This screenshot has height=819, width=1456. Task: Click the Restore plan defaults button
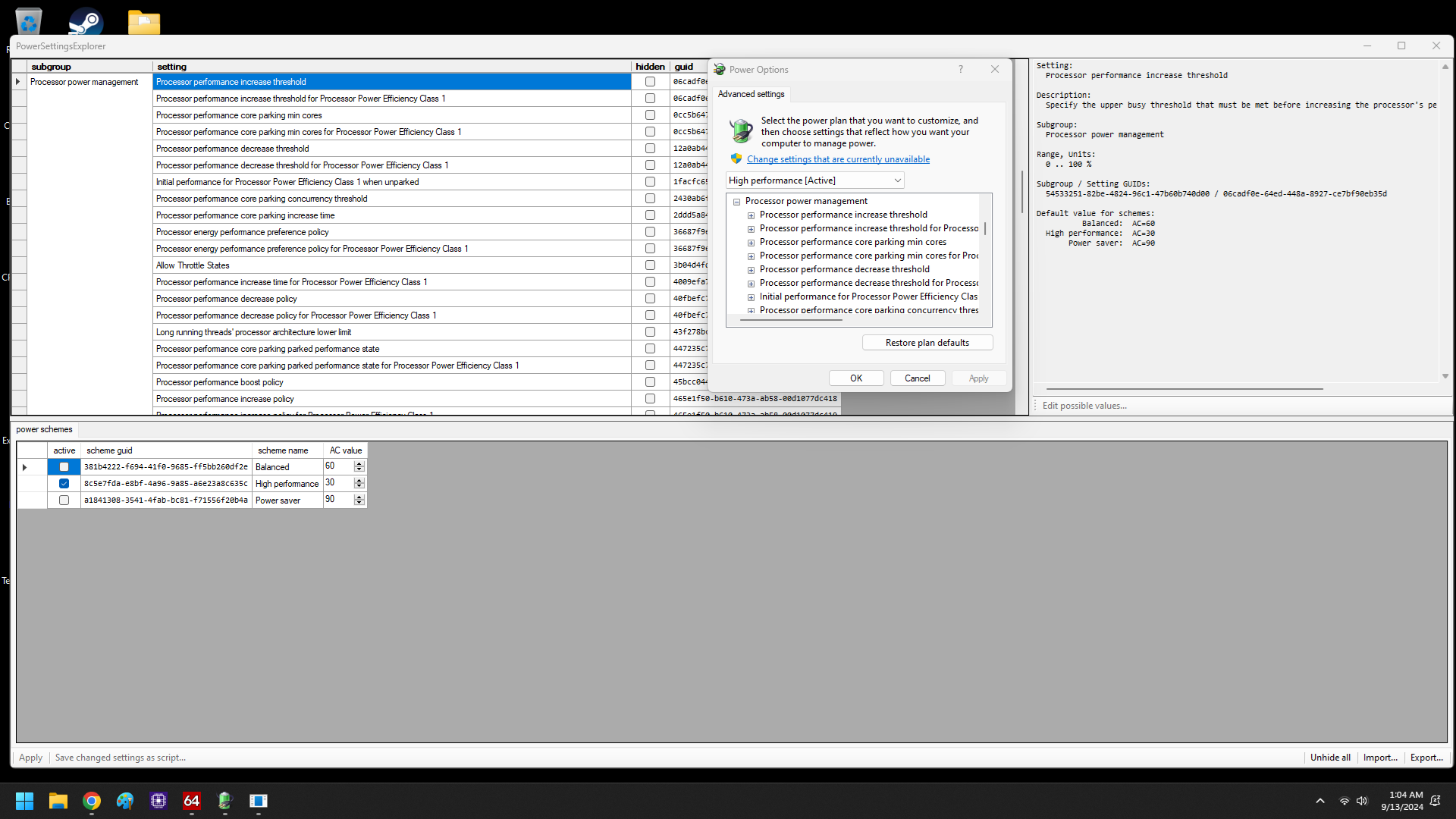click(927, 342)
